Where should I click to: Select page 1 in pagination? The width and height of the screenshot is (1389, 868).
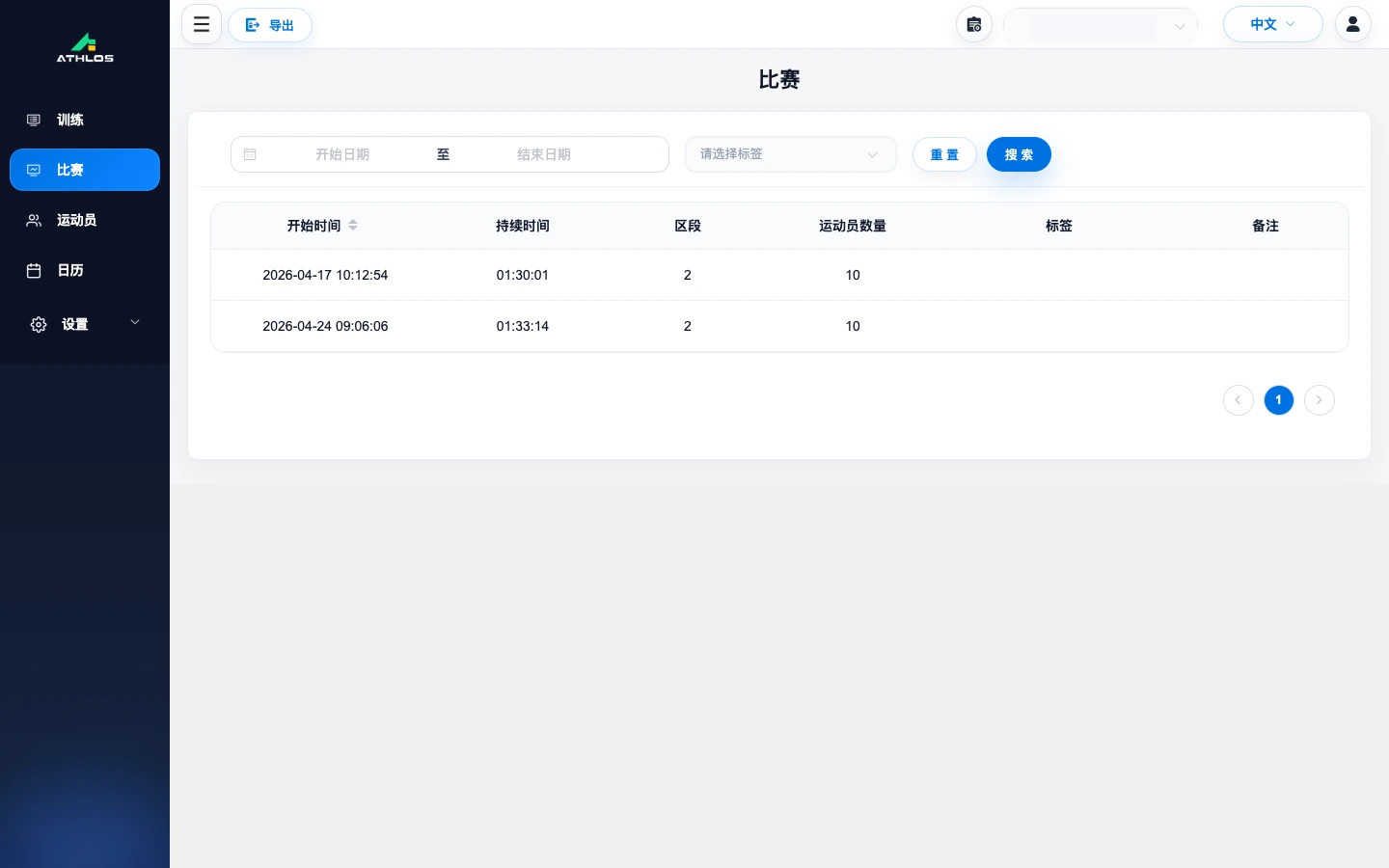click(1279, 399)
